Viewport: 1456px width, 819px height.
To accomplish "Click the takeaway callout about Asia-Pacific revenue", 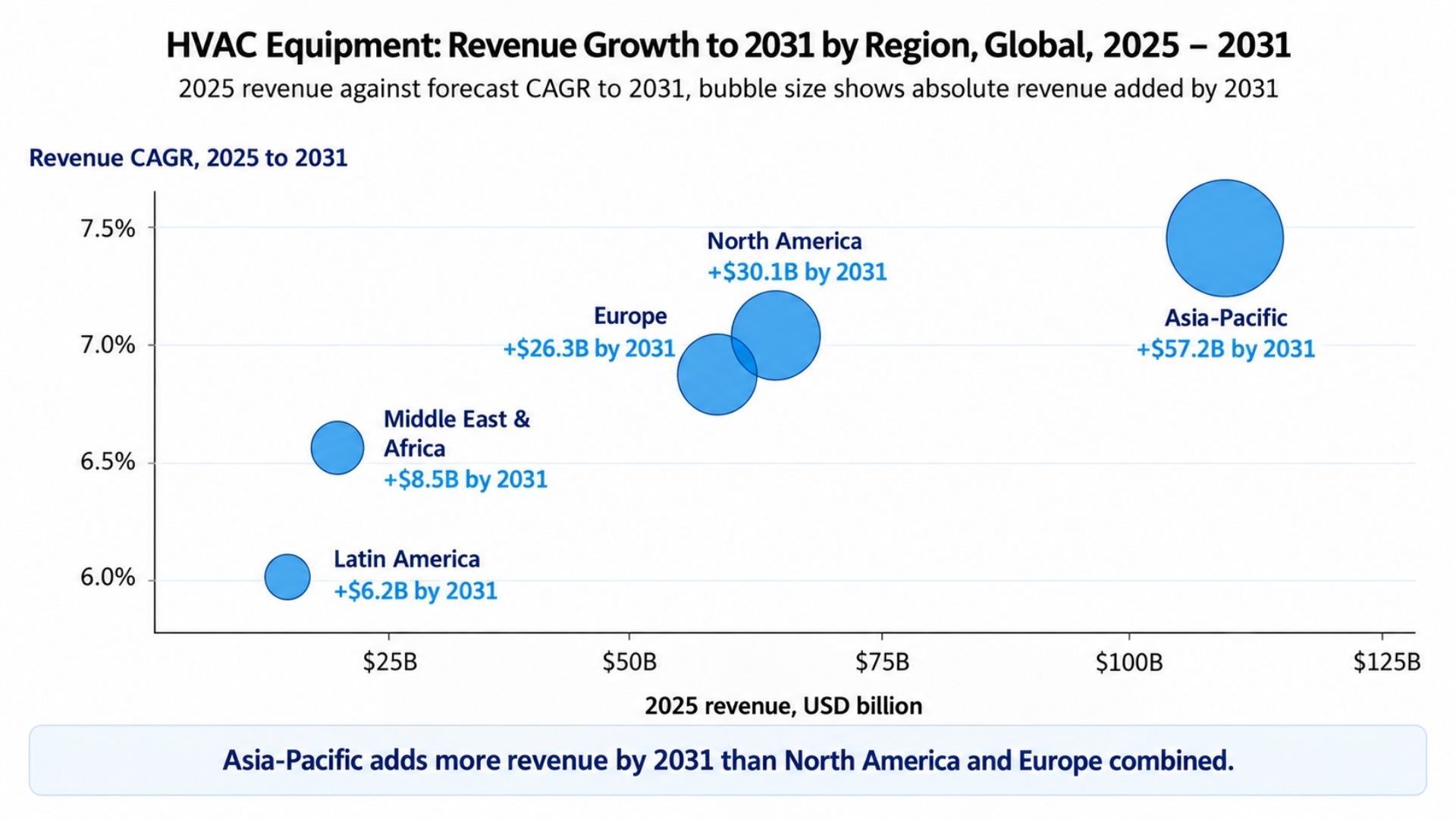I will point(728,760).
